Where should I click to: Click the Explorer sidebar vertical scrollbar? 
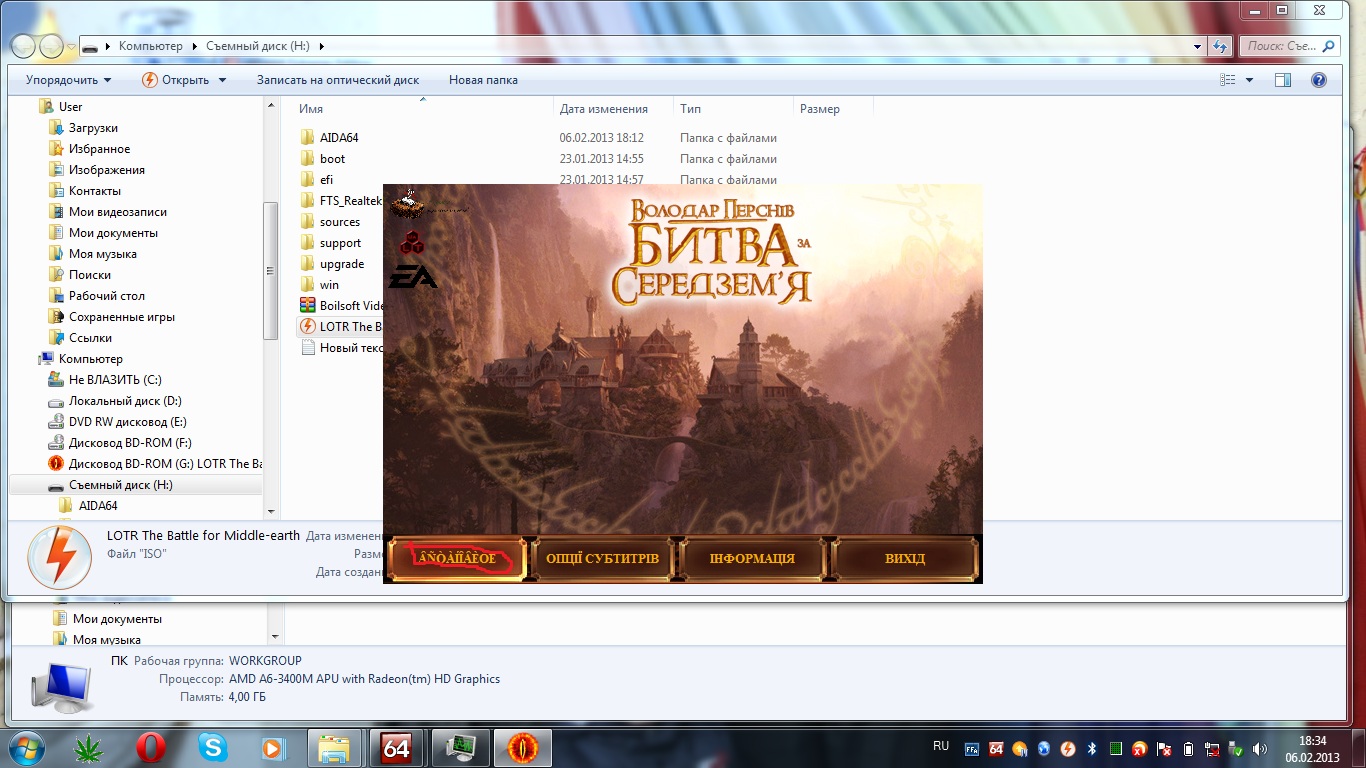pos(270,270)
